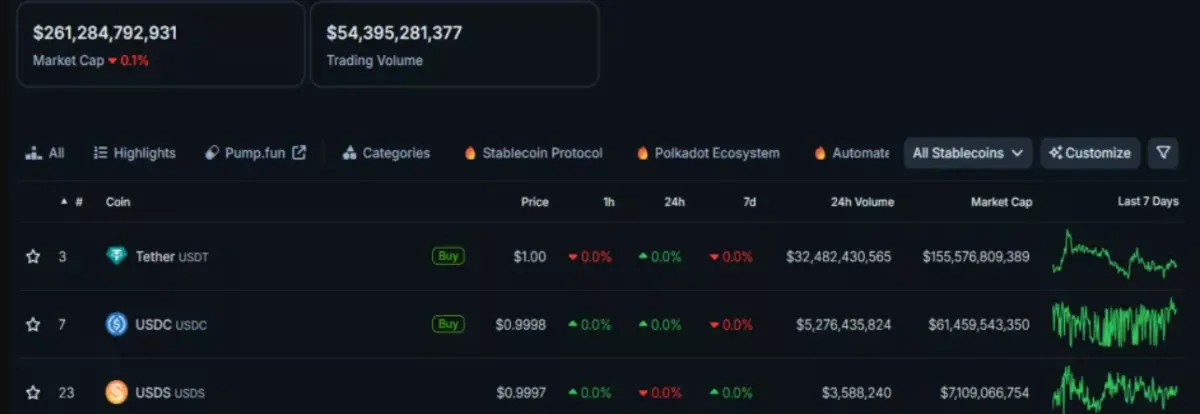
Task: Click the Polkadot Ecosystem fire icon
Action: click(x=643, y=153)
